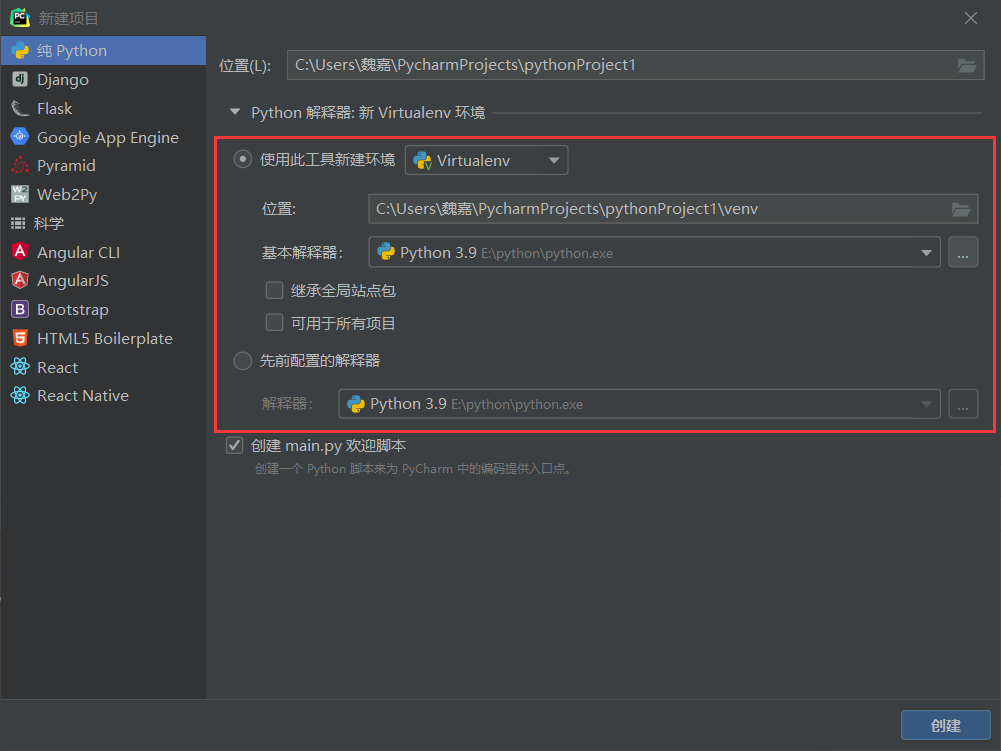Image resolution: width=1001 pixels, height=751 pixels.
Task: Select Web2Py in project type list
Action: coord(103,194)
